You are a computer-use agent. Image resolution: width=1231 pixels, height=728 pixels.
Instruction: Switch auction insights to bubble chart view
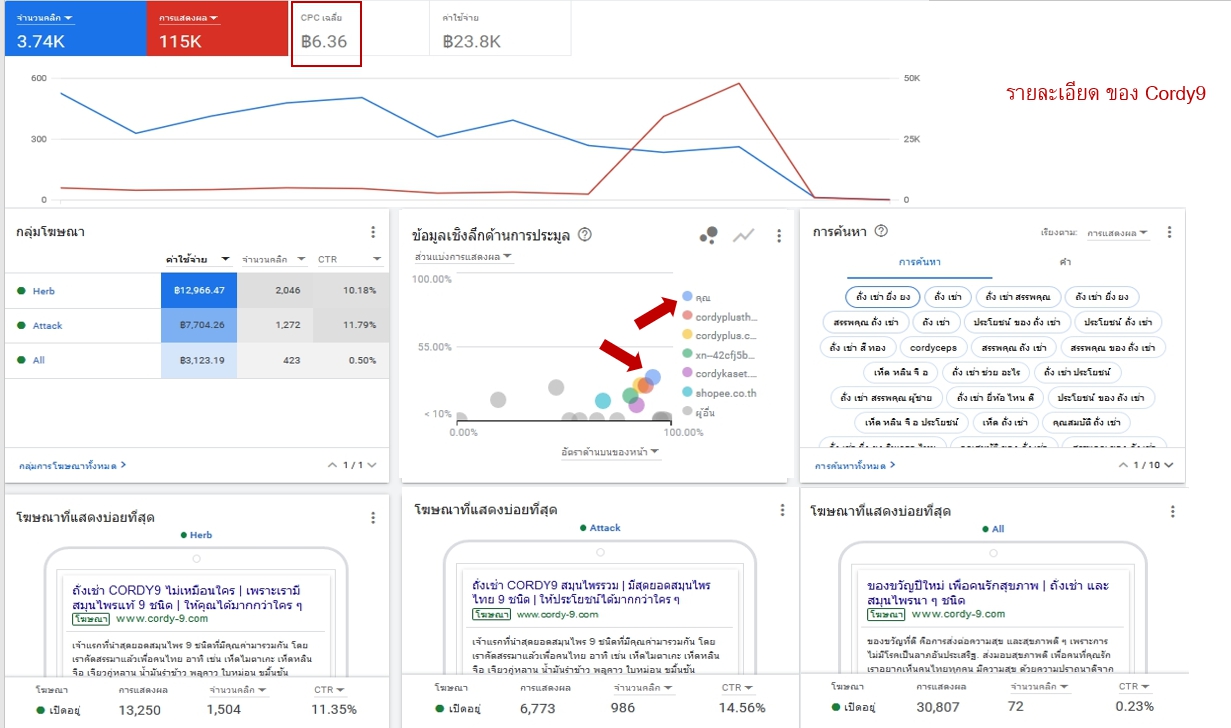pos(708,235)
